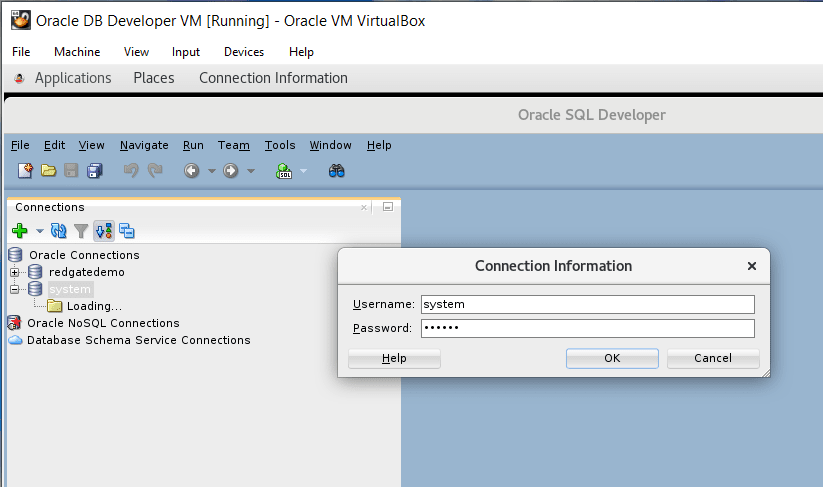Apply filter in Connections panel
The image size is (823, 487).
(x=81, y=231)
